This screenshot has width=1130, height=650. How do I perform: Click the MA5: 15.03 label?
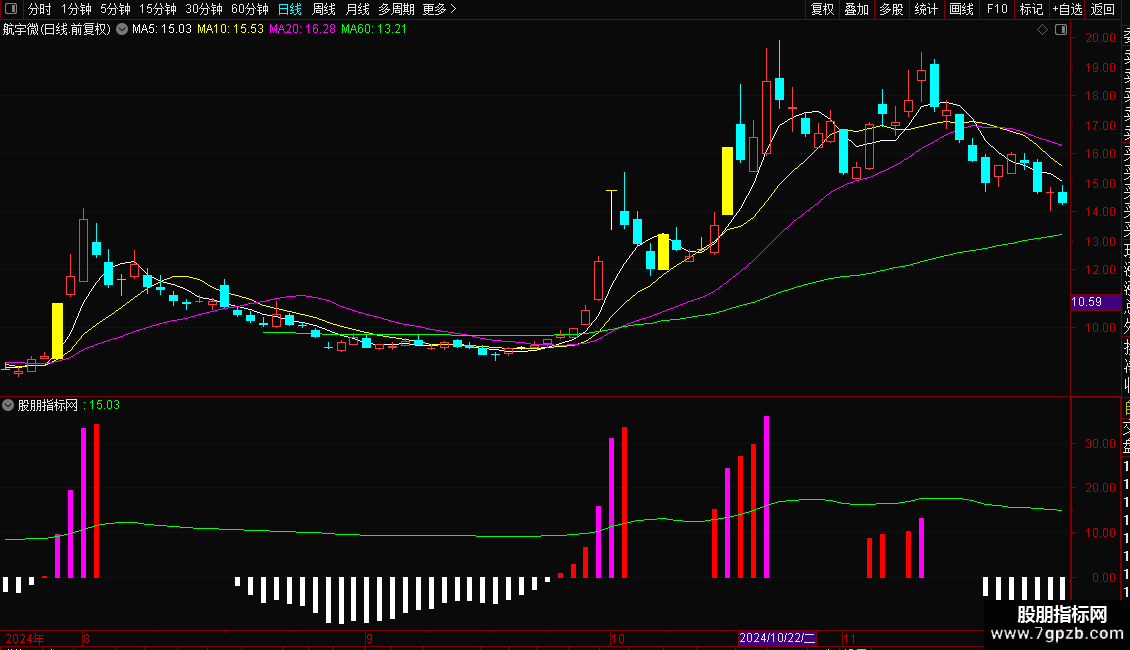click(x=161, y=29)
